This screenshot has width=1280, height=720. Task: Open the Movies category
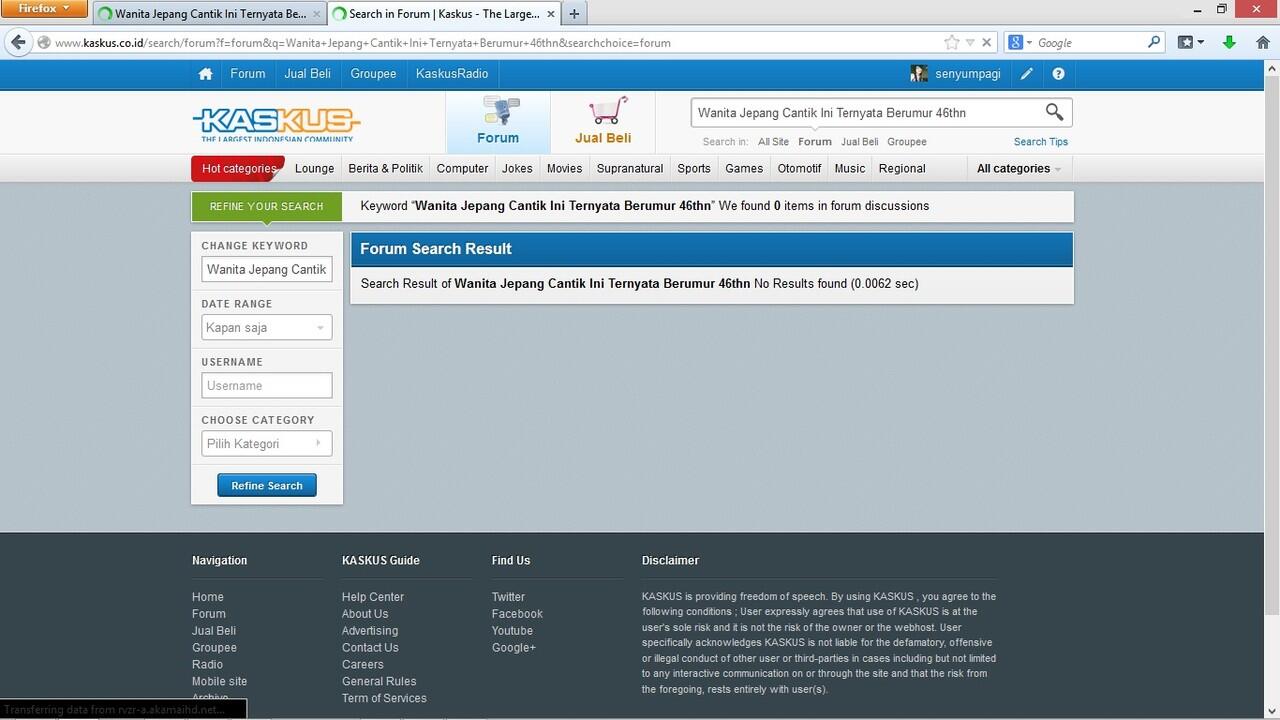click(564, 168)
